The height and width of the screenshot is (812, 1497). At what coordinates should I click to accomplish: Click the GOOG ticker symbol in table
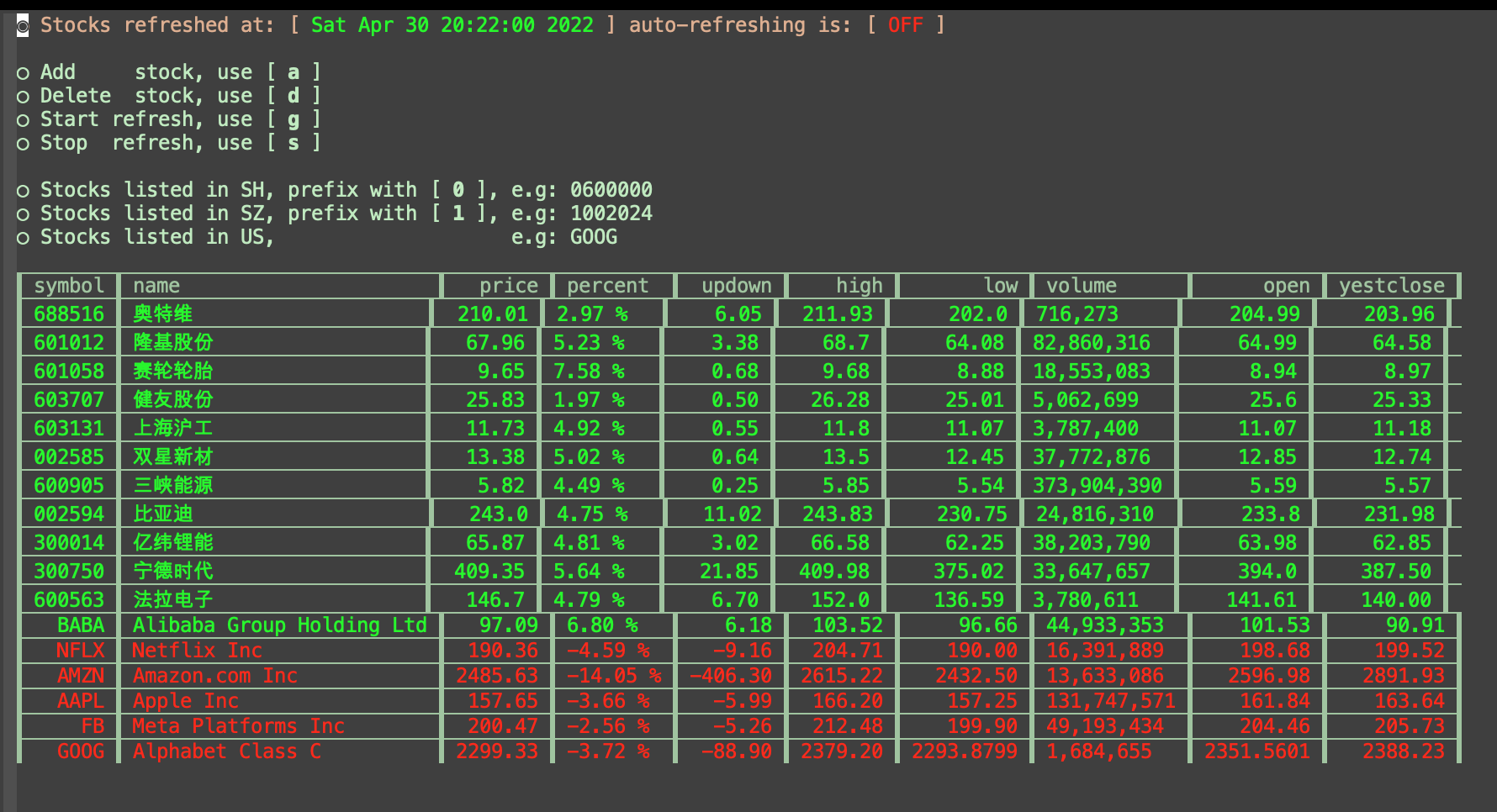point(81,751)
